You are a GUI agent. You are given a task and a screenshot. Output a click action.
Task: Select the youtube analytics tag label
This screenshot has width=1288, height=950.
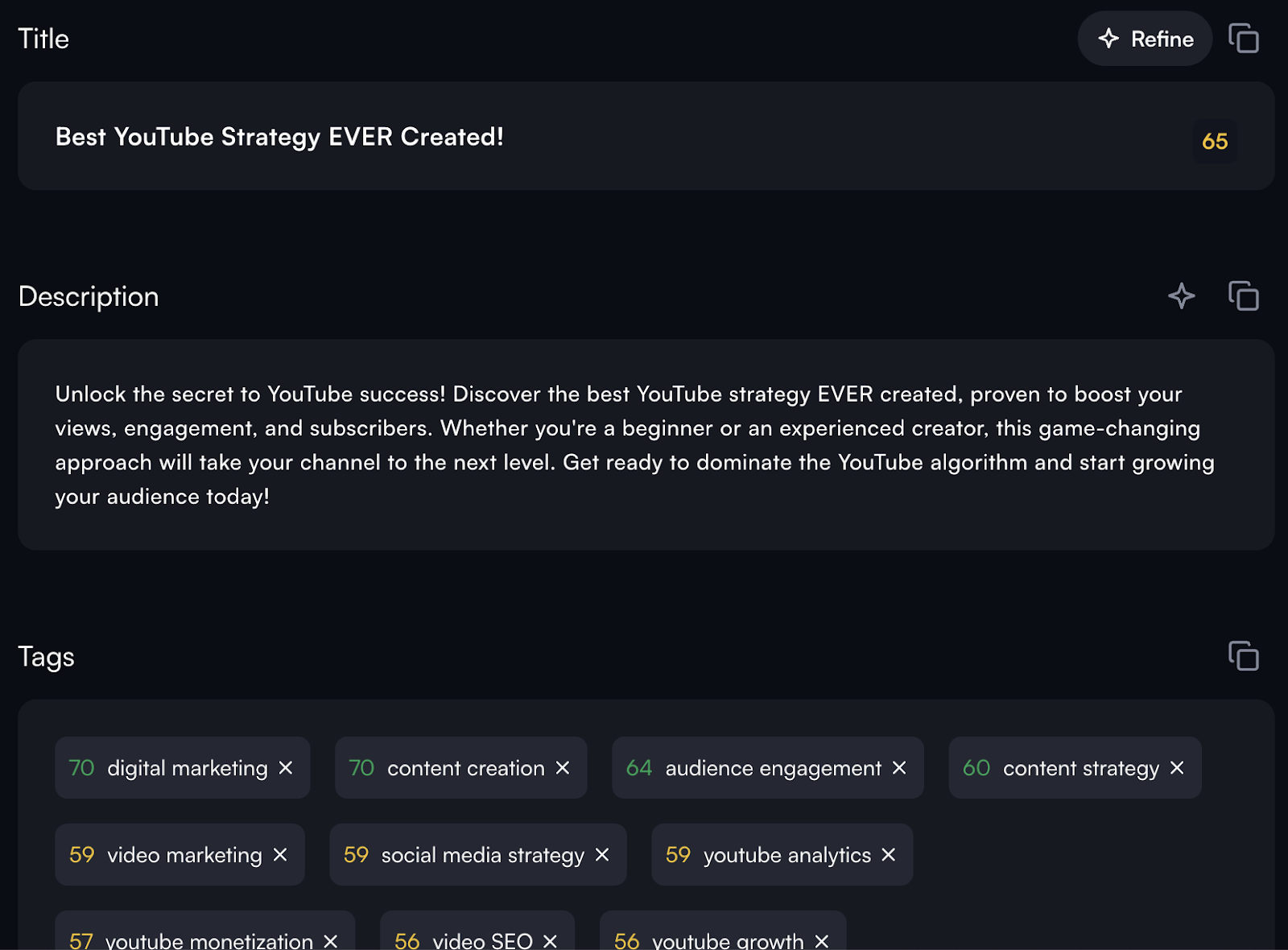tap(787, 855)
